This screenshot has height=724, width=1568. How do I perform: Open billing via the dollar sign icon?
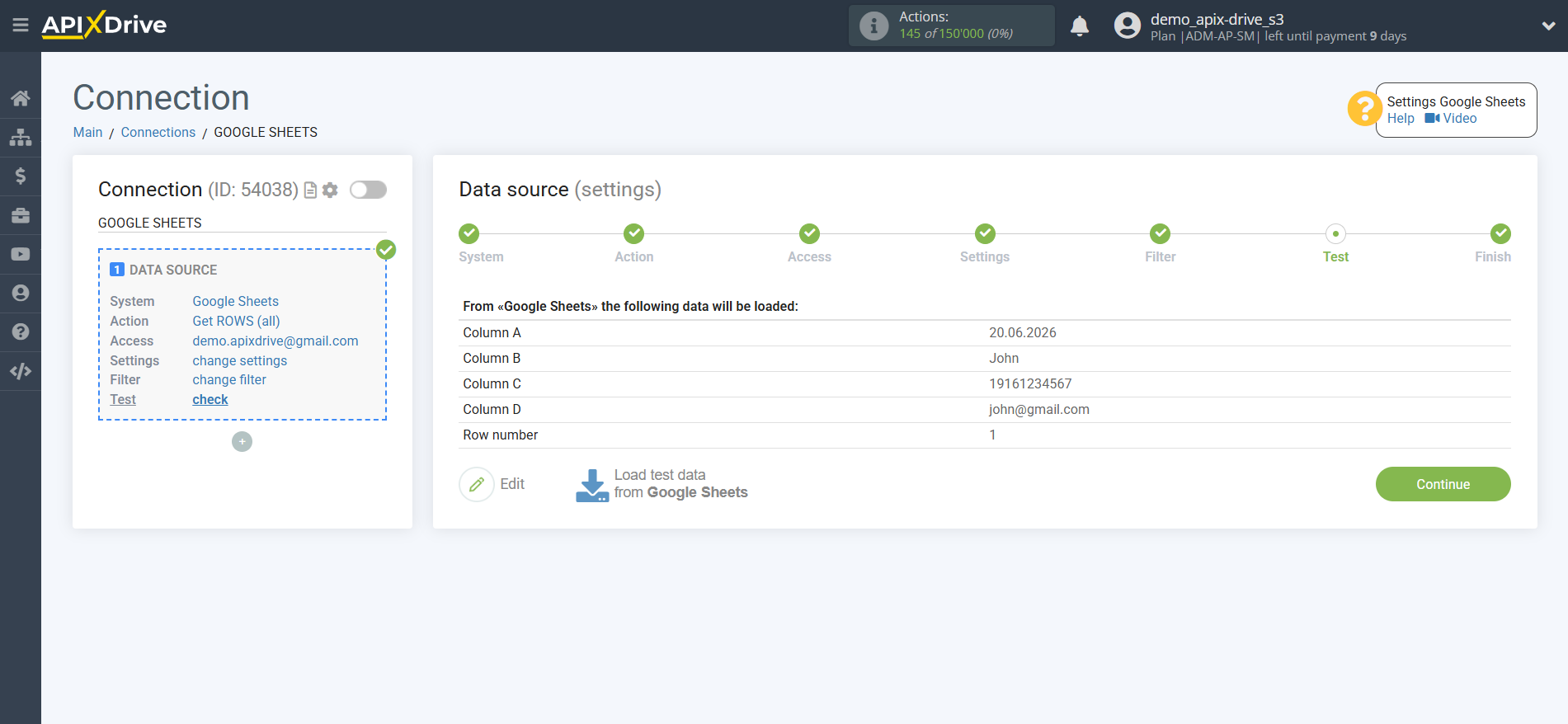[x=21, y=176]
